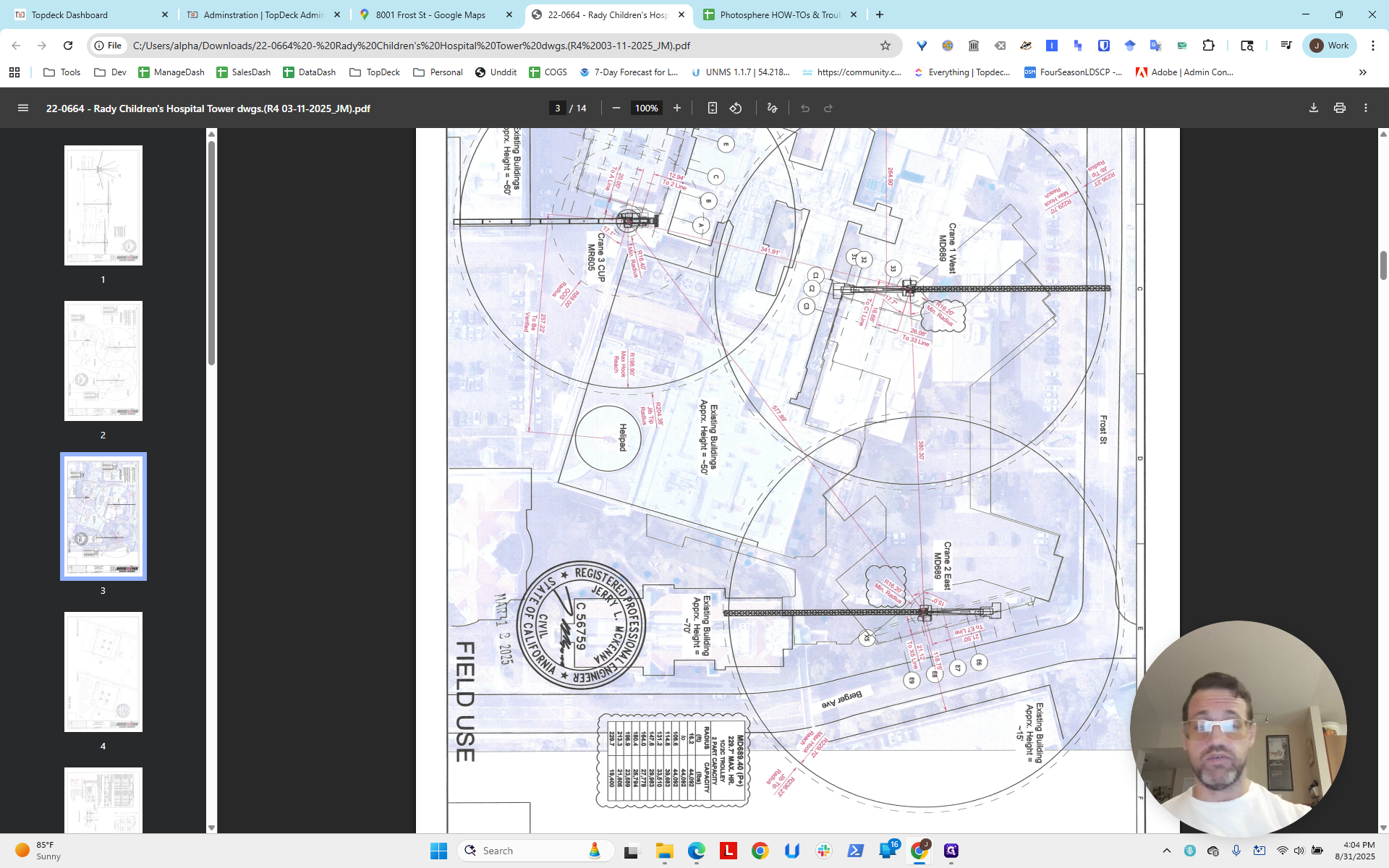Download the PDF file
The image size is (1389, 868).
click(x=1314, y=108)
